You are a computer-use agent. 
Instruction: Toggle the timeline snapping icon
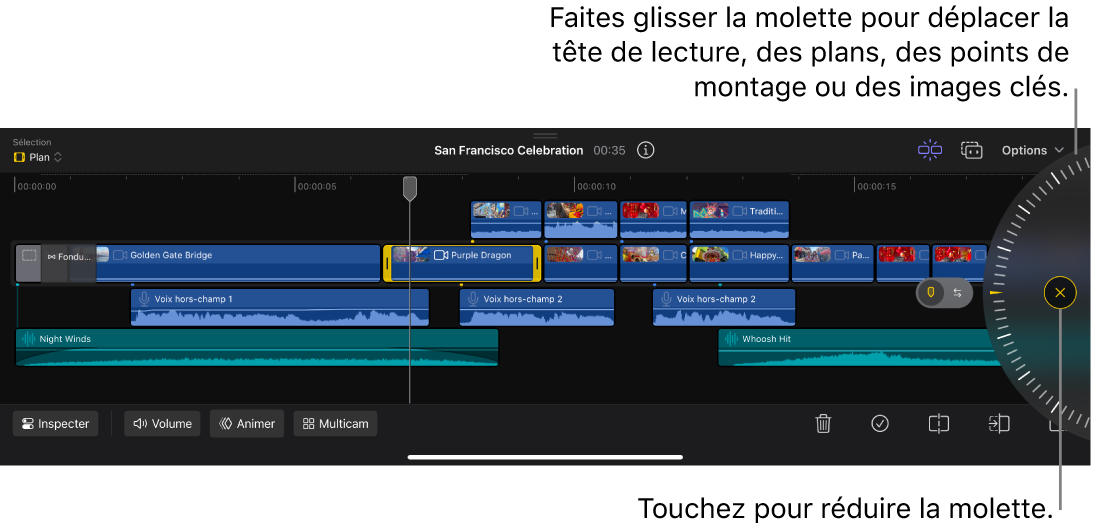coord(930,150)
